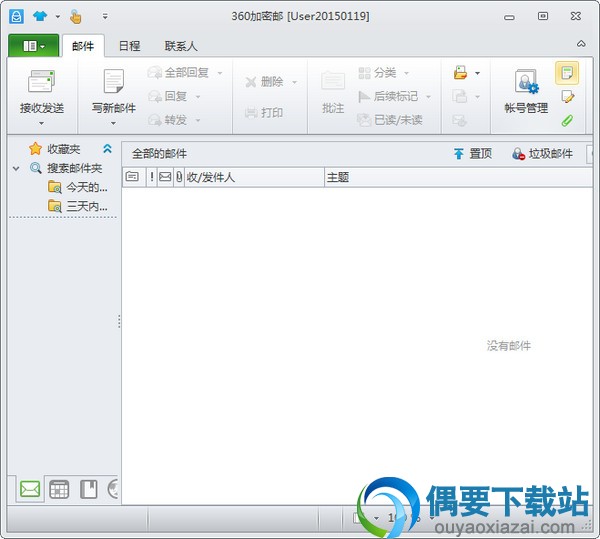
Task: Click the pencil edit note icon
Action: point(567,97)
